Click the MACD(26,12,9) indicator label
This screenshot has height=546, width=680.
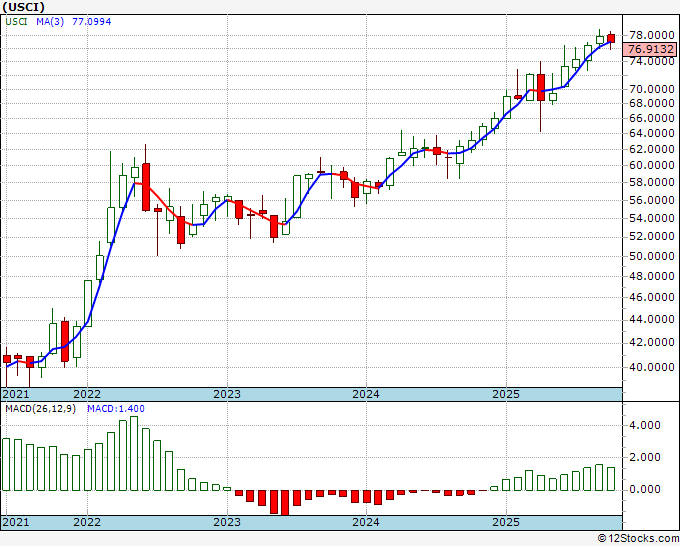point(40,409)
